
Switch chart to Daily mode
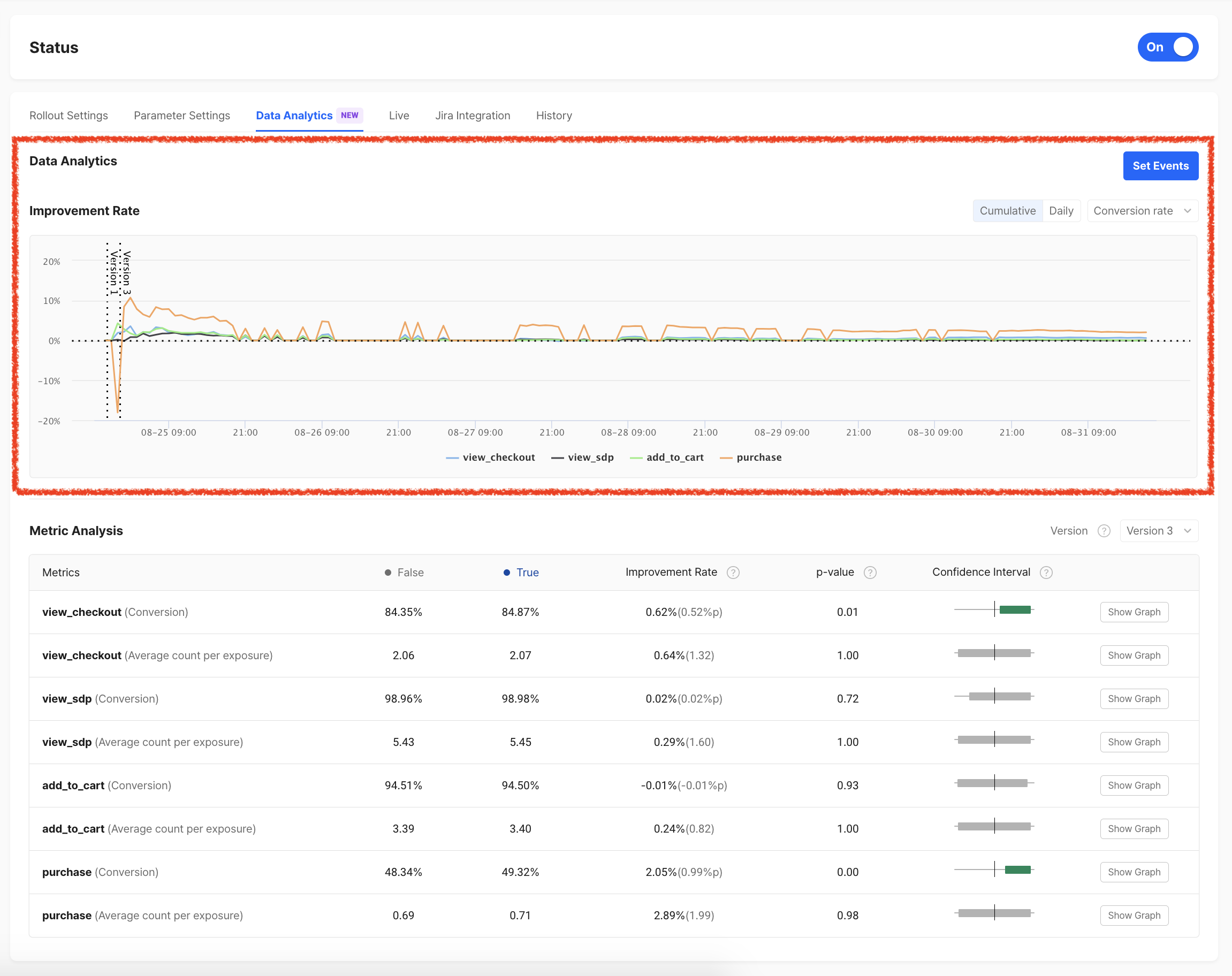coord(1061,211)
